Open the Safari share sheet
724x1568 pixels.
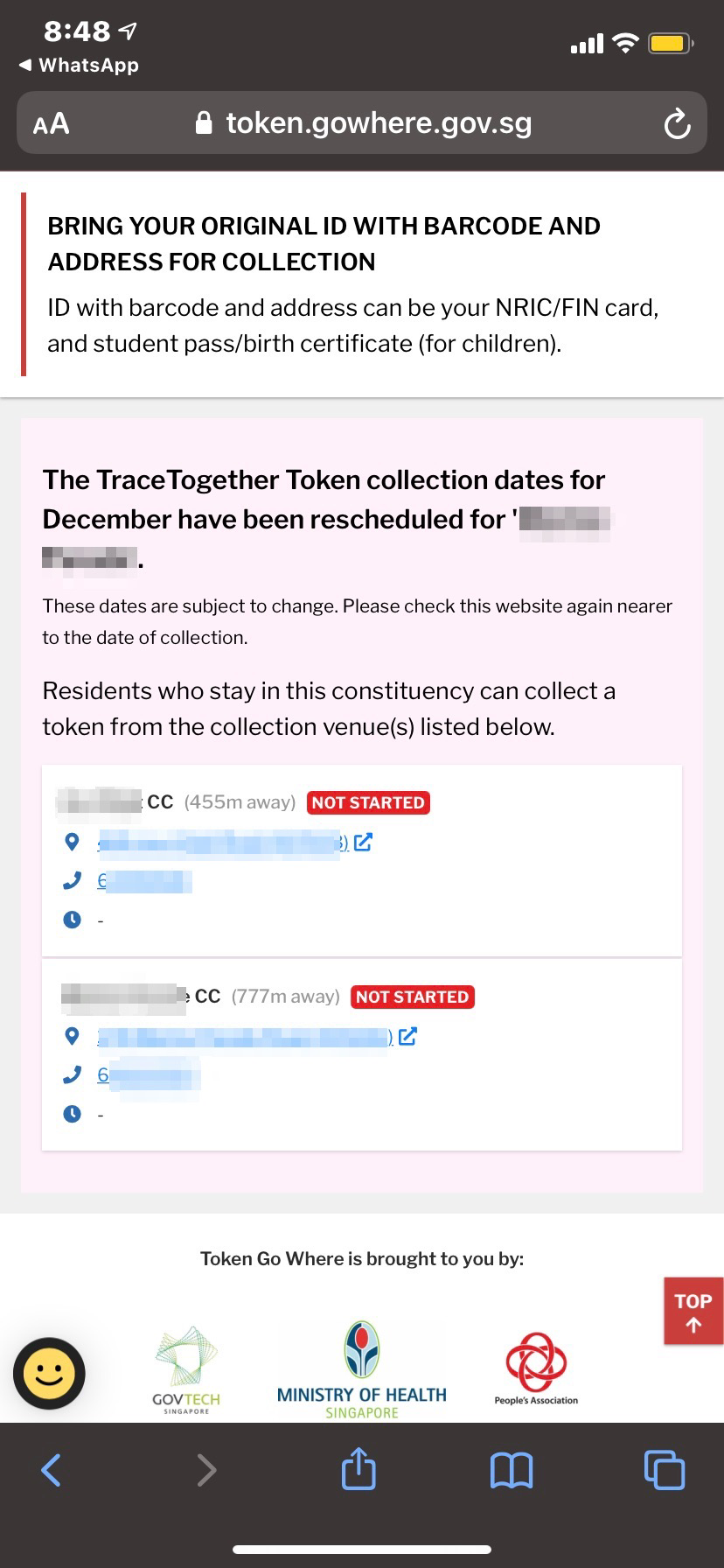coord(359,1469)
